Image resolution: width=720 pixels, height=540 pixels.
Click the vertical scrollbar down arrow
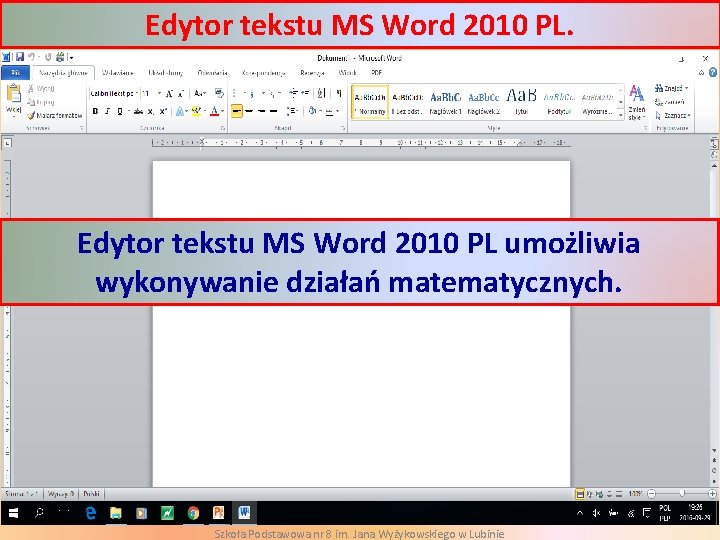pos(714,451)
